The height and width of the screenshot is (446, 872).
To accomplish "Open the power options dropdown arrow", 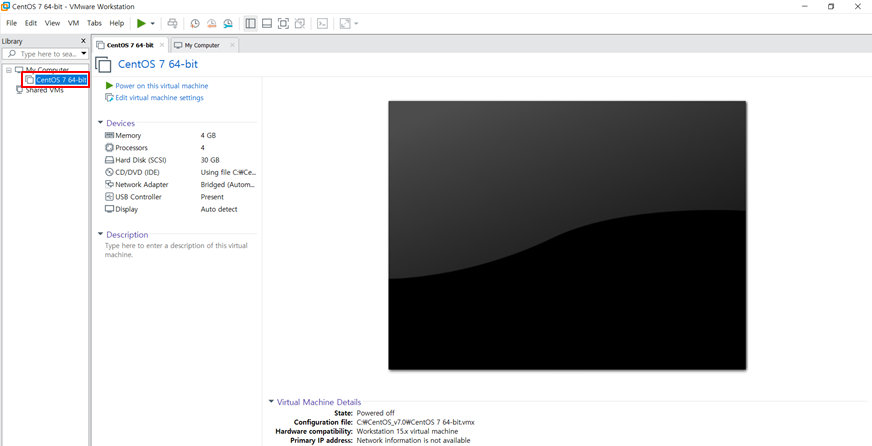I will point(153,24).
